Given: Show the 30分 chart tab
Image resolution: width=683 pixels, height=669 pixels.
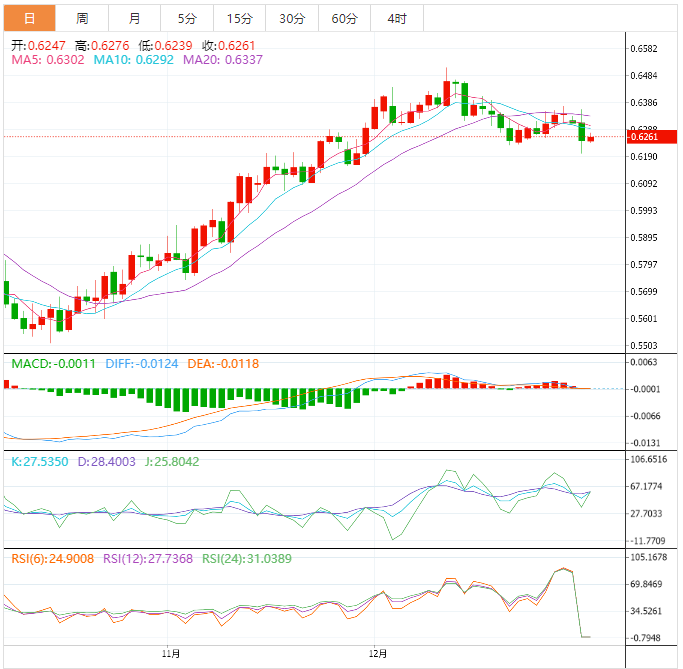Looking at the screenshot, I should 292,18.
